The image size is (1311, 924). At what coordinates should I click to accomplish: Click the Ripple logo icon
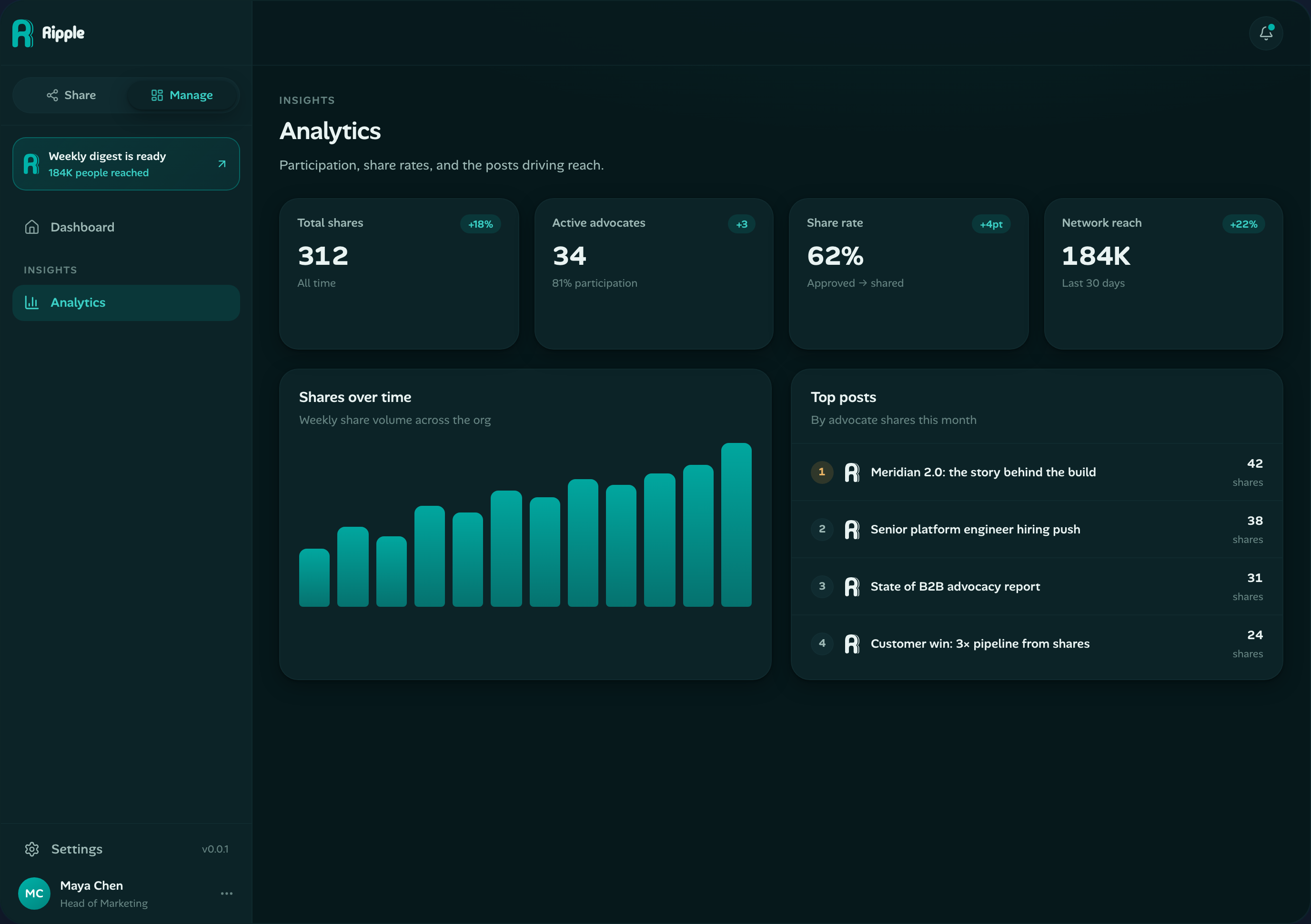click(x=23, y=33)
